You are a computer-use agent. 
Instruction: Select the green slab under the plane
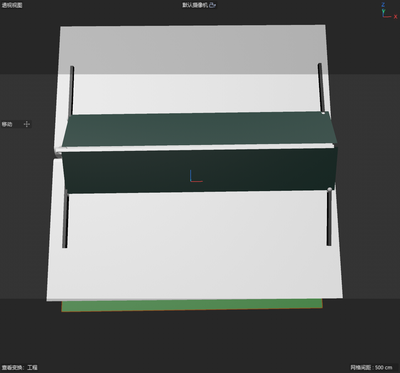[x=192, y=305]
